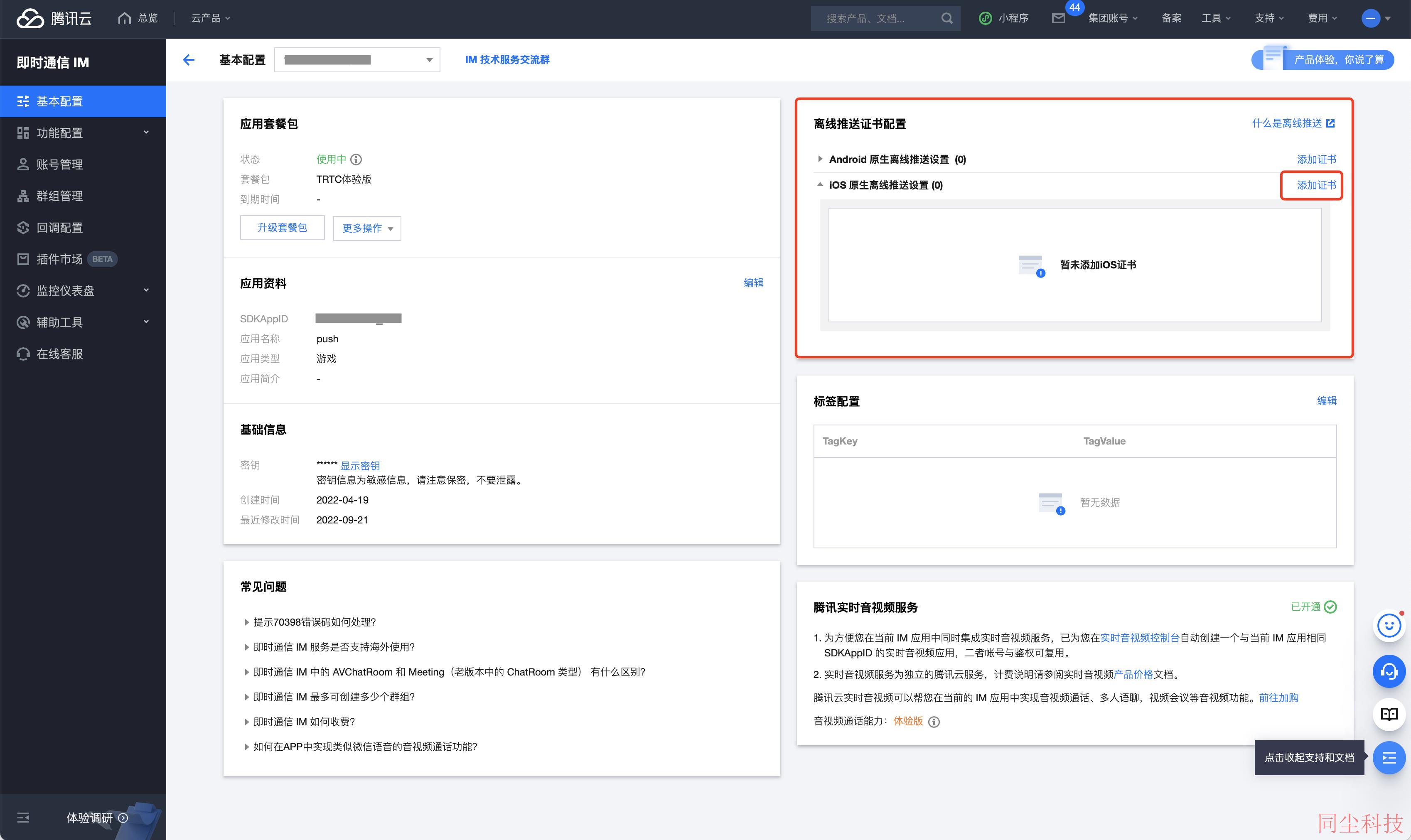Open the documentation book floating button
1411x840 pixels.
[x=1389, y=715]
